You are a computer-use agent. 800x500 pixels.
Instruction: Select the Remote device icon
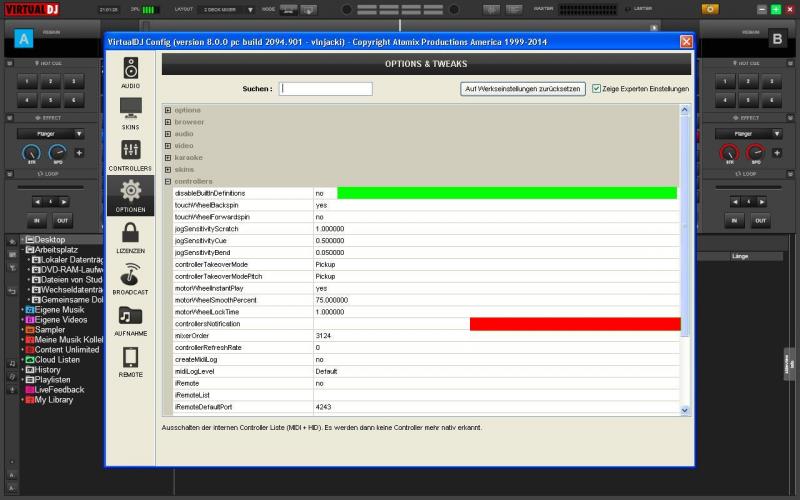131,357
